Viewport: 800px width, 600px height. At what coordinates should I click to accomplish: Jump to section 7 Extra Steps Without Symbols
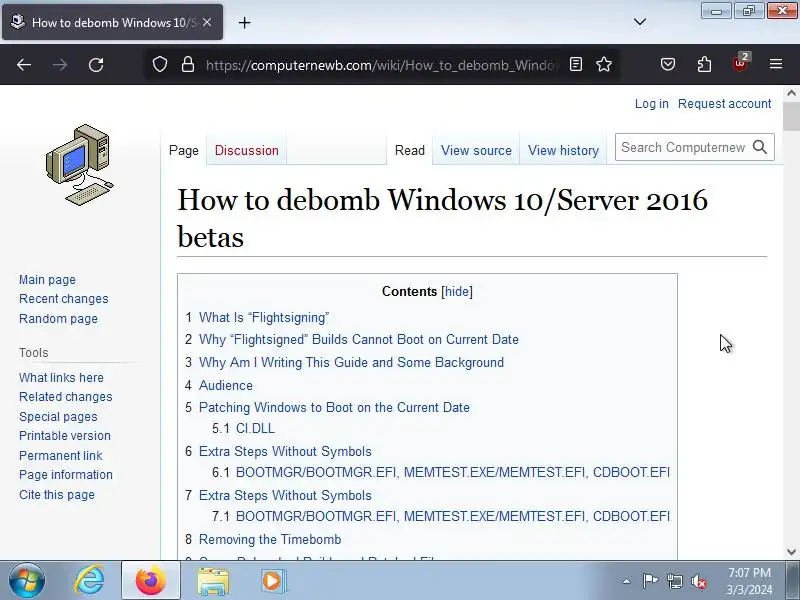pos(285,495)
